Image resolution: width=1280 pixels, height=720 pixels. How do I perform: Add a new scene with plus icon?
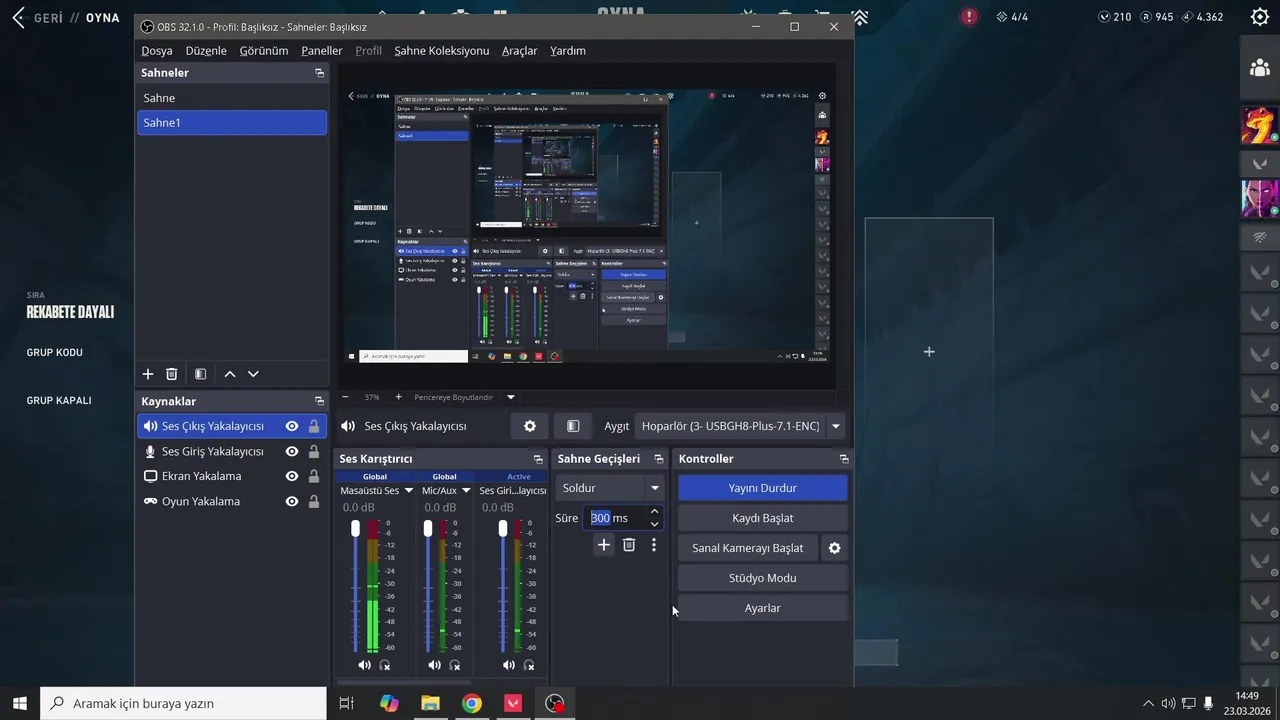148,374
